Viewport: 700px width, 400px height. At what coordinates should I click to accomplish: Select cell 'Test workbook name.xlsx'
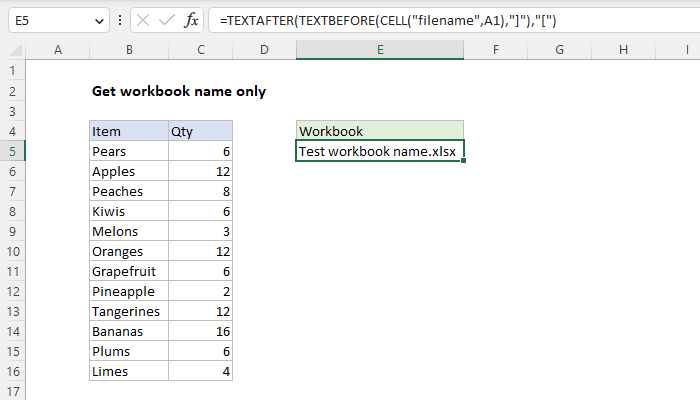click(380, 151)
